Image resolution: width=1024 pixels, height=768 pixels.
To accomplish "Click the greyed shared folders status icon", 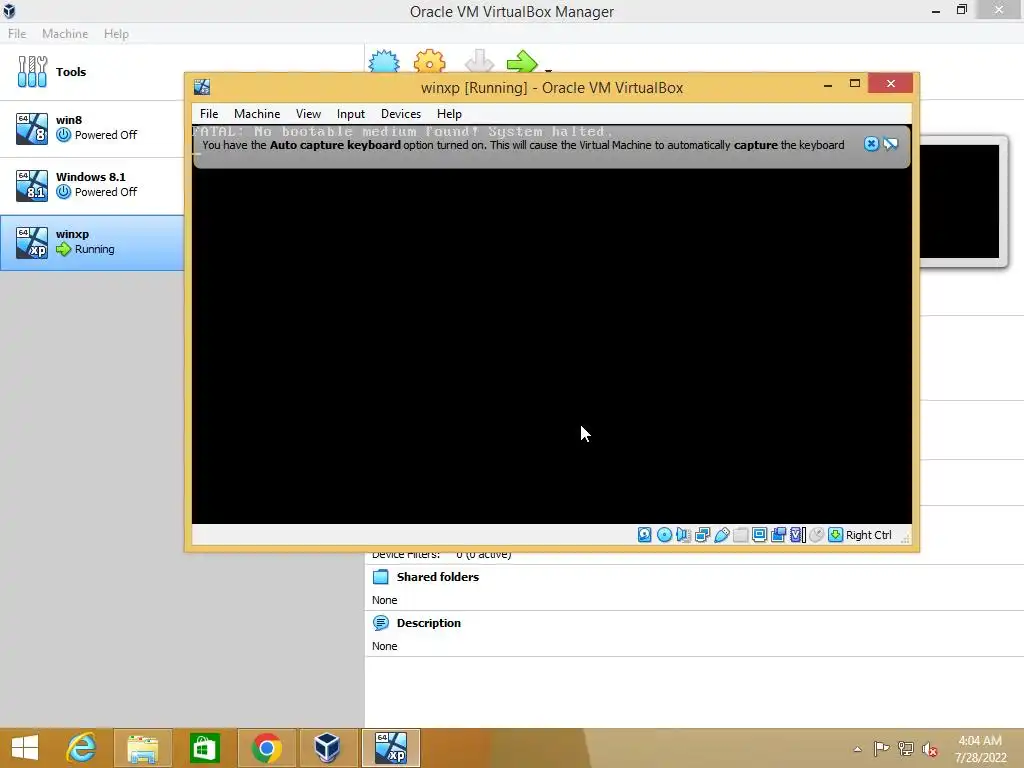I will [x=741, y=535].
